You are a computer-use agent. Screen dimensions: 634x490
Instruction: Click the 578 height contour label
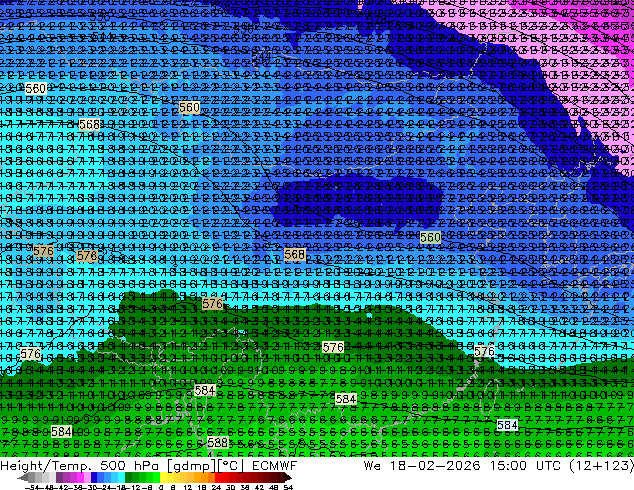(87, 256)
